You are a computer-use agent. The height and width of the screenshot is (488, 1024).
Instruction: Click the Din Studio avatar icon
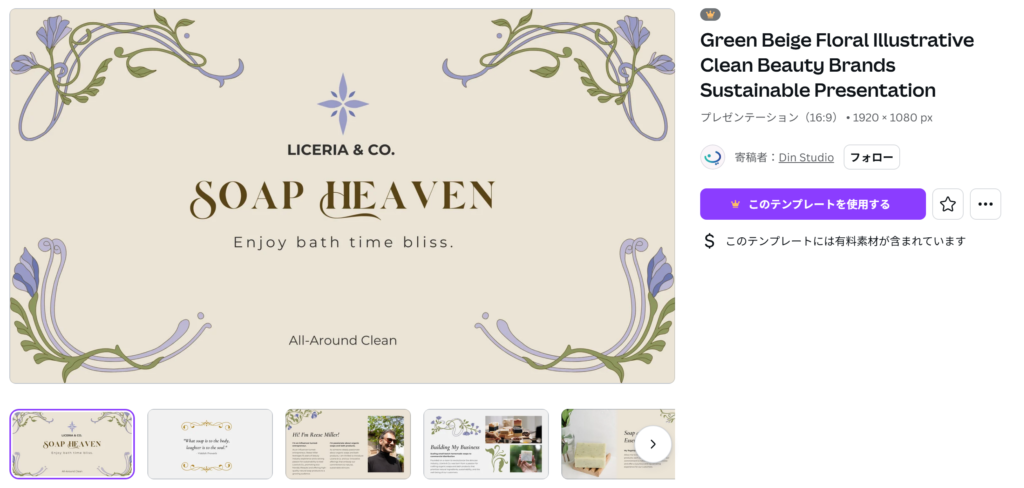point(713,157)
